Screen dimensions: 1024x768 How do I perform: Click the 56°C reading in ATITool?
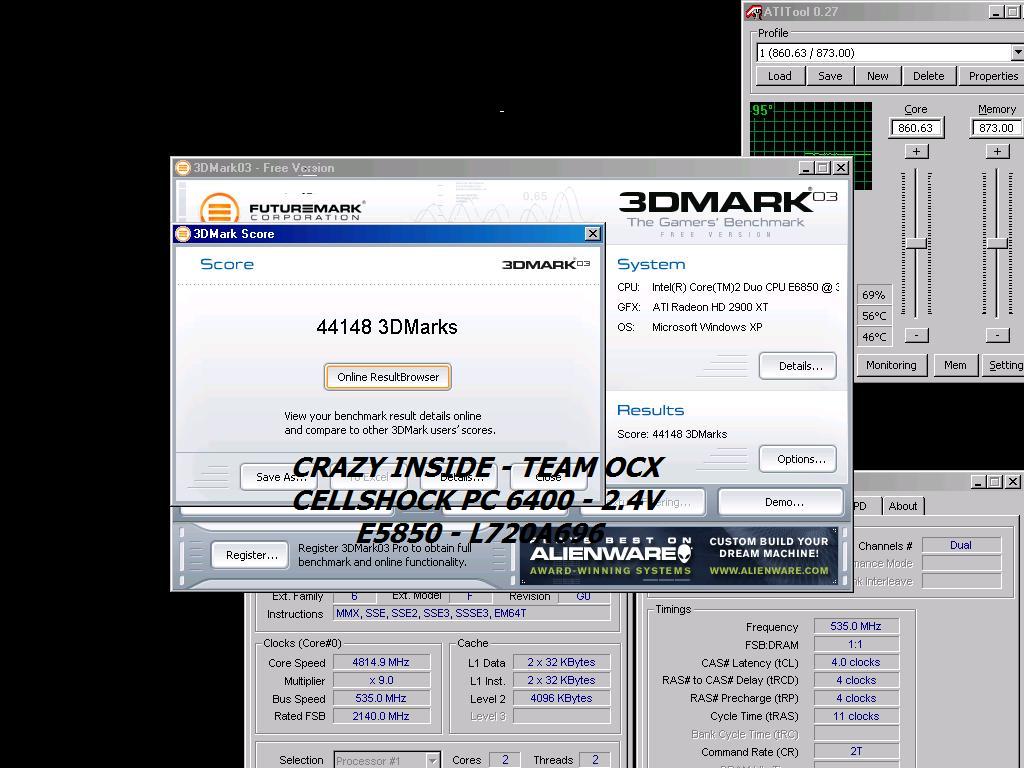click(874, 316)
